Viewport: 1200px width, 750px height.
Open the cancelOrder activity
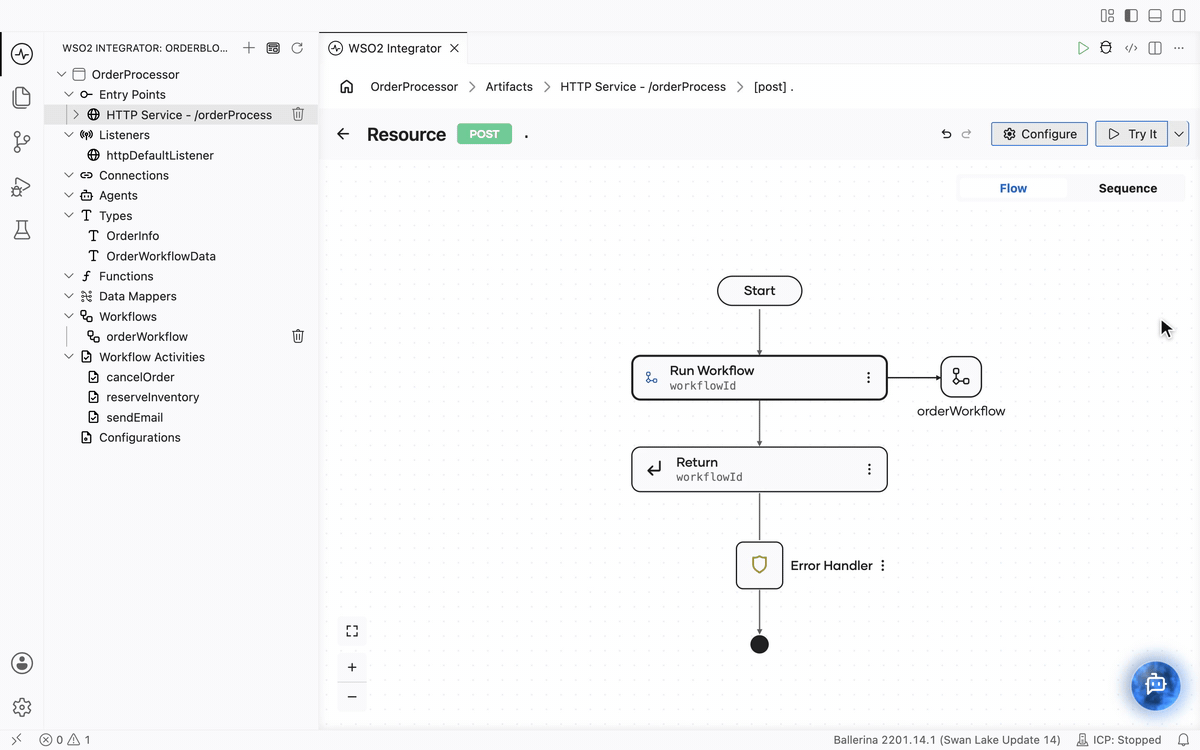pos(140,377)
